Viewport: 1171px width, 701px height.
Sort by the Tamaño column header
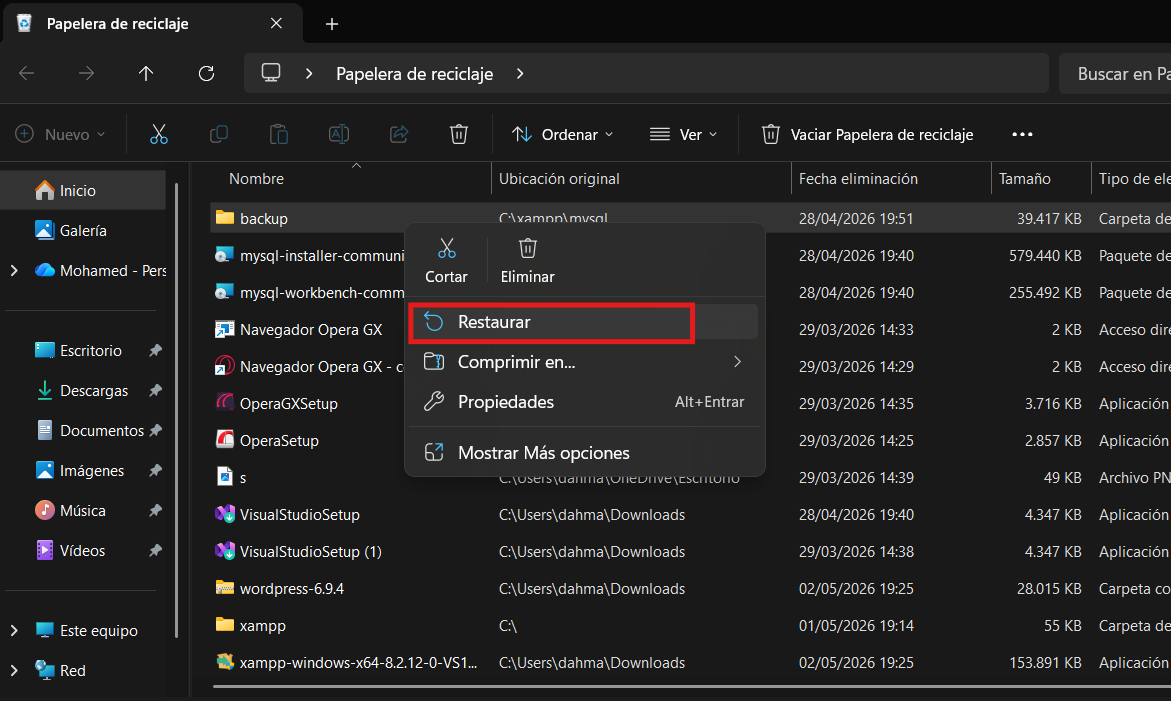[1025, 178]
